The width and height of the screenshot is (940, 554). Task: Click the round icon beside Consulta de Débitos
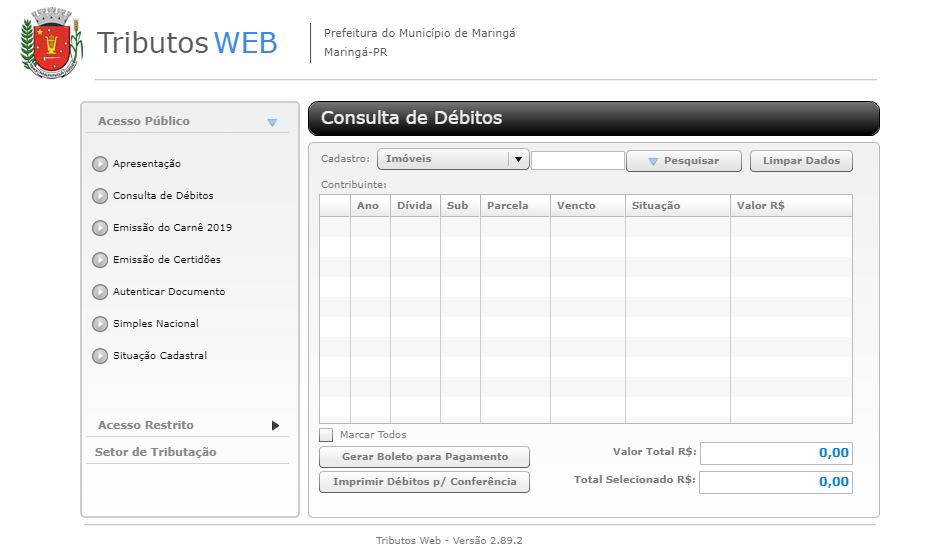[x=100, y=196]
